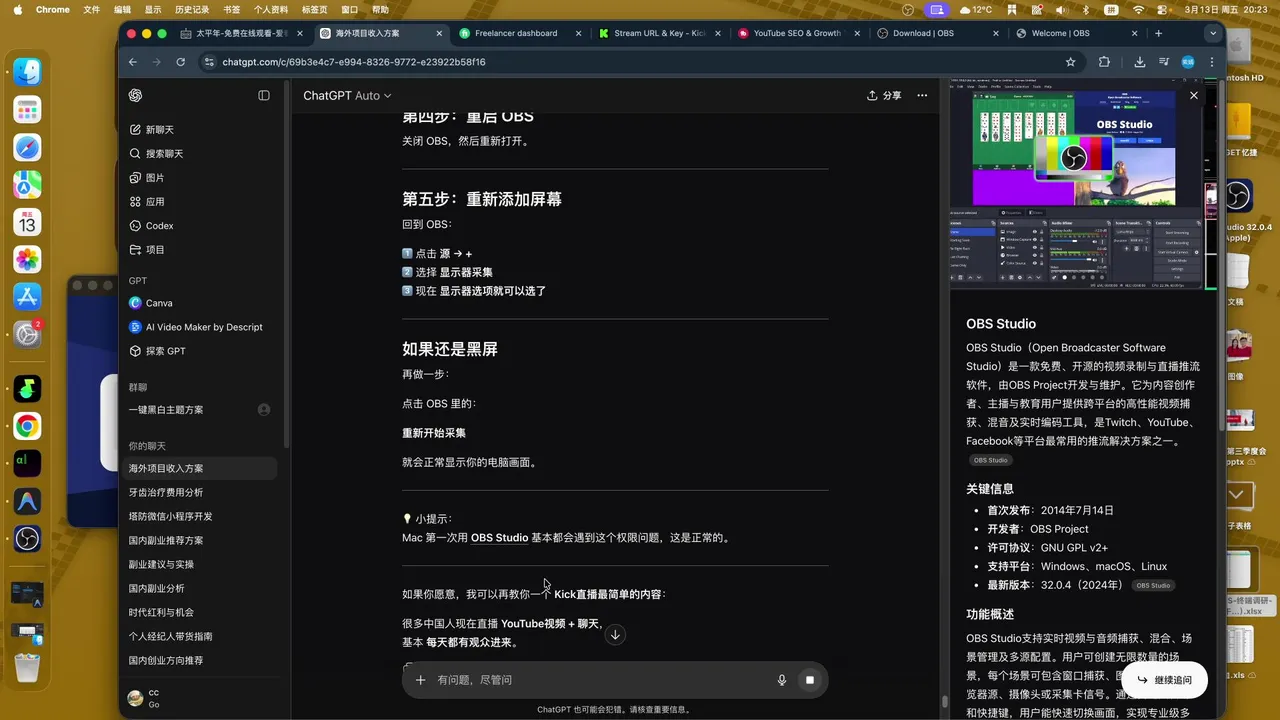
Task: Open the Chrome three-dot menu
Action: tap(1212, 62)
